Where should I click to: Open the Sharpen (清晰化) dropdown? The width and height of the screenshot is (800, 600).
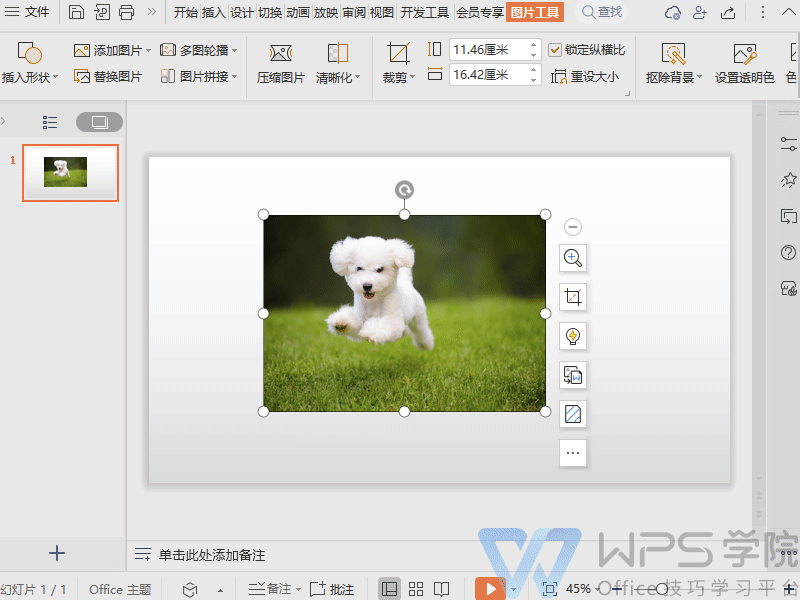point(357,78)
